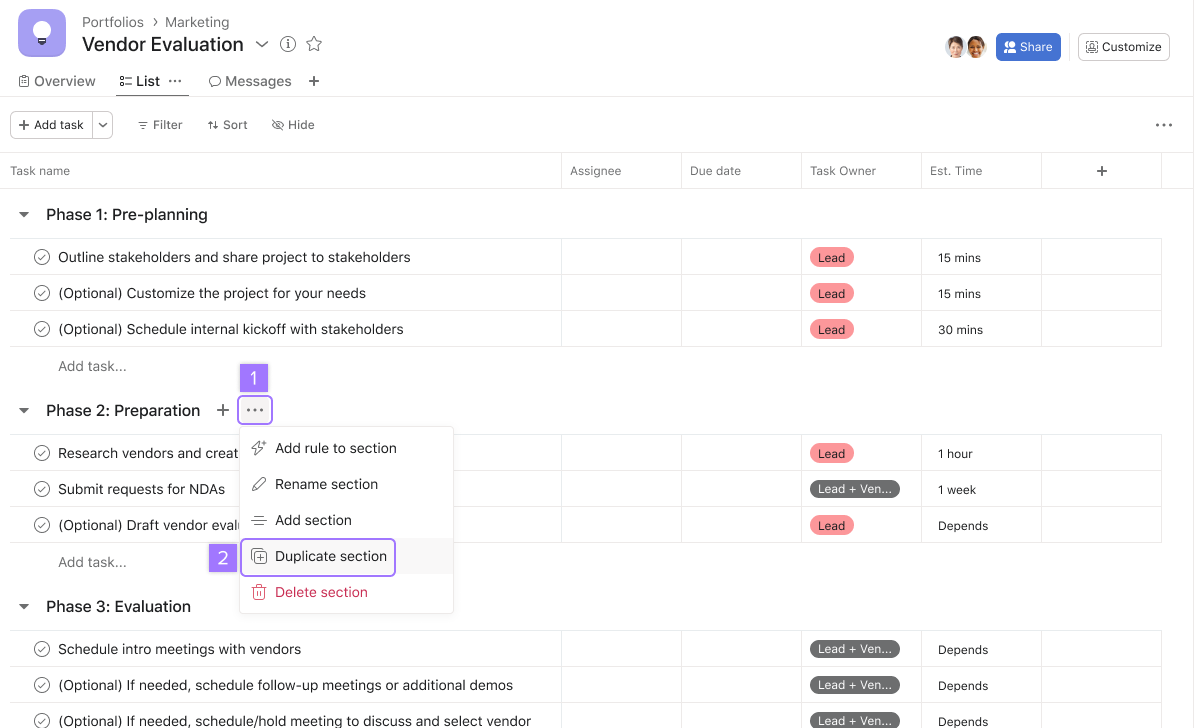
Task: Collapse the Phase 1: Pre-planning section
Action: (23, 213)
